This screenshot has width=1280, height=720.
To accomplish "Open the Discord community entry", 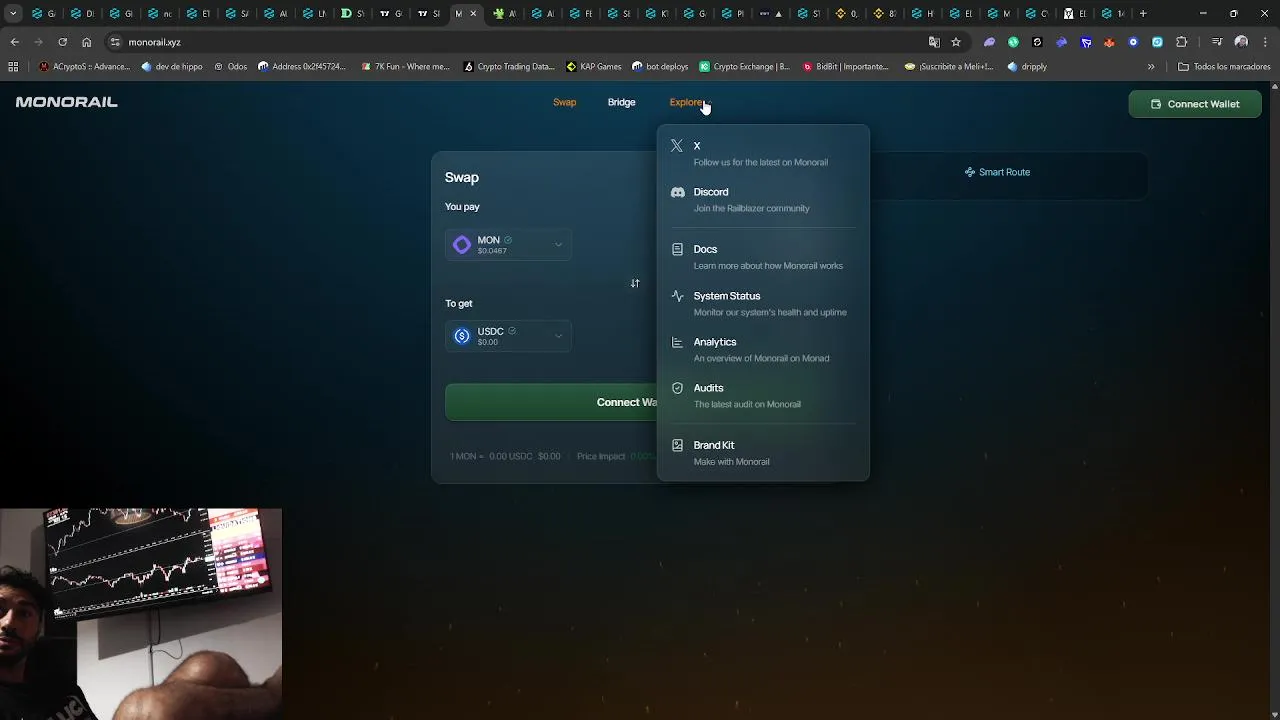I will click(763, 200).
